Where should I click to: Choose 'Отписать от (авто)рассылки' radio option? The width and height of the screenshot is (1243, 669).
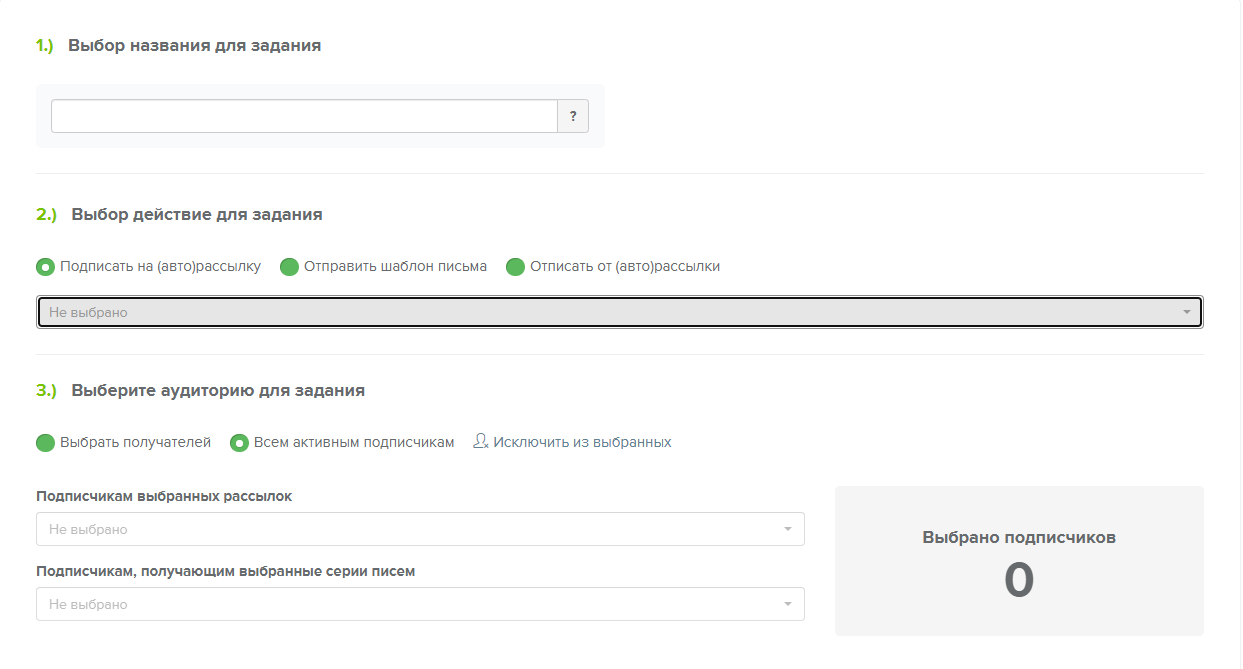click(x=515, y=267)
